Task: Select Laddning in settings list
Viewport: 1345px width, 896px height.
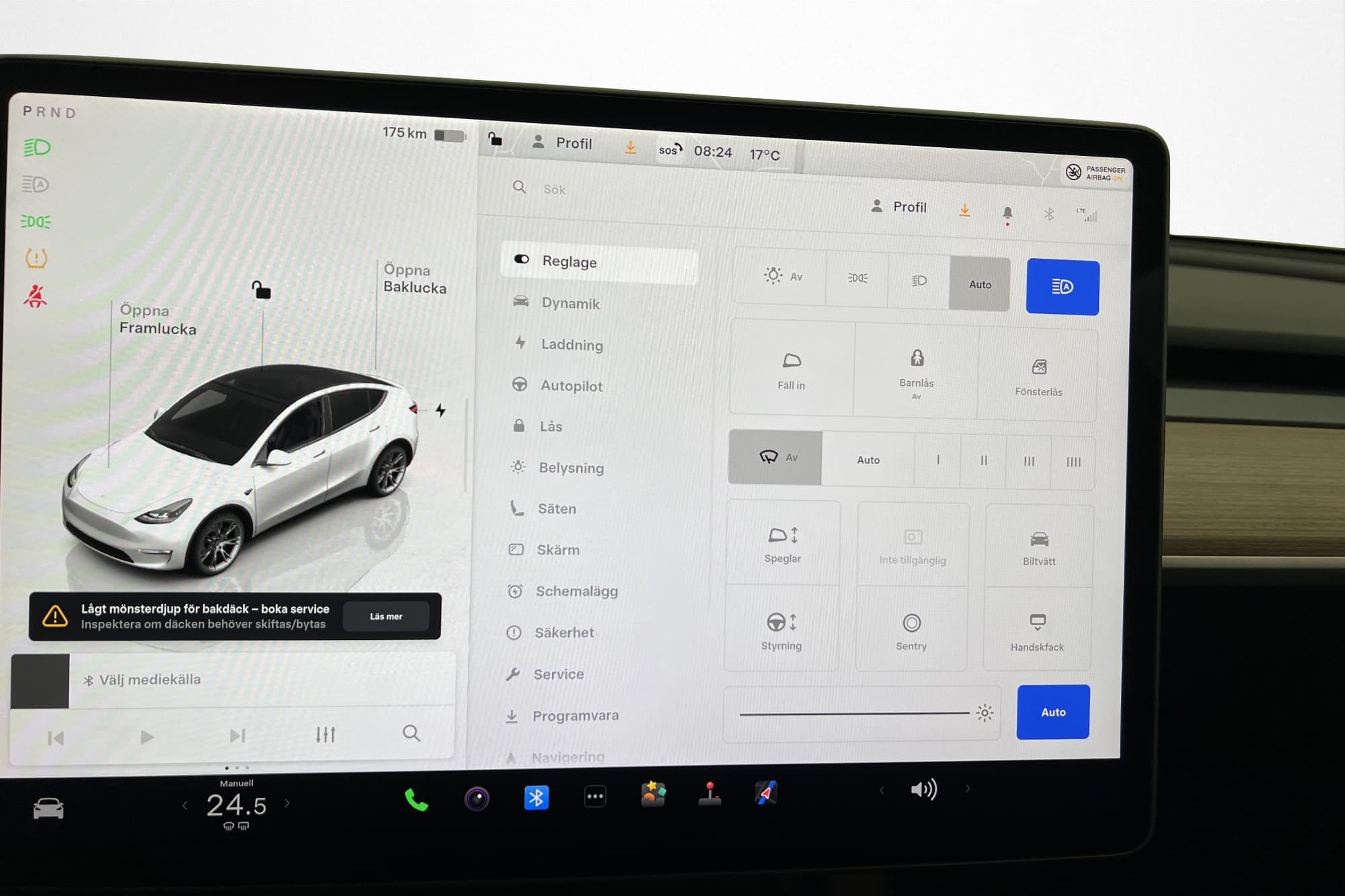Action: (572, 345)
